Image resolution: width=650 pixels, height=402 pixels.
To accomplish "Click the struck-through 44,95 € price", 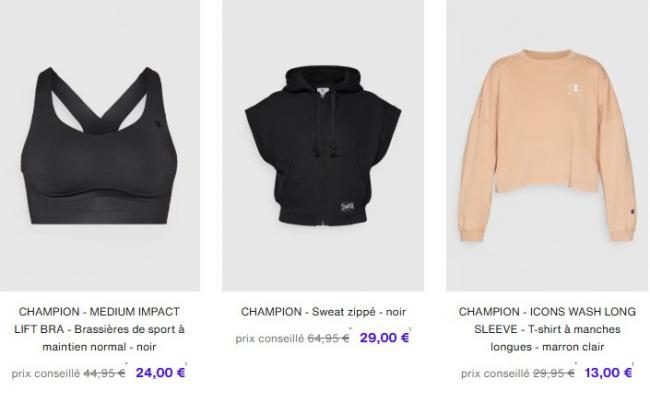I will tap(104, 373).
